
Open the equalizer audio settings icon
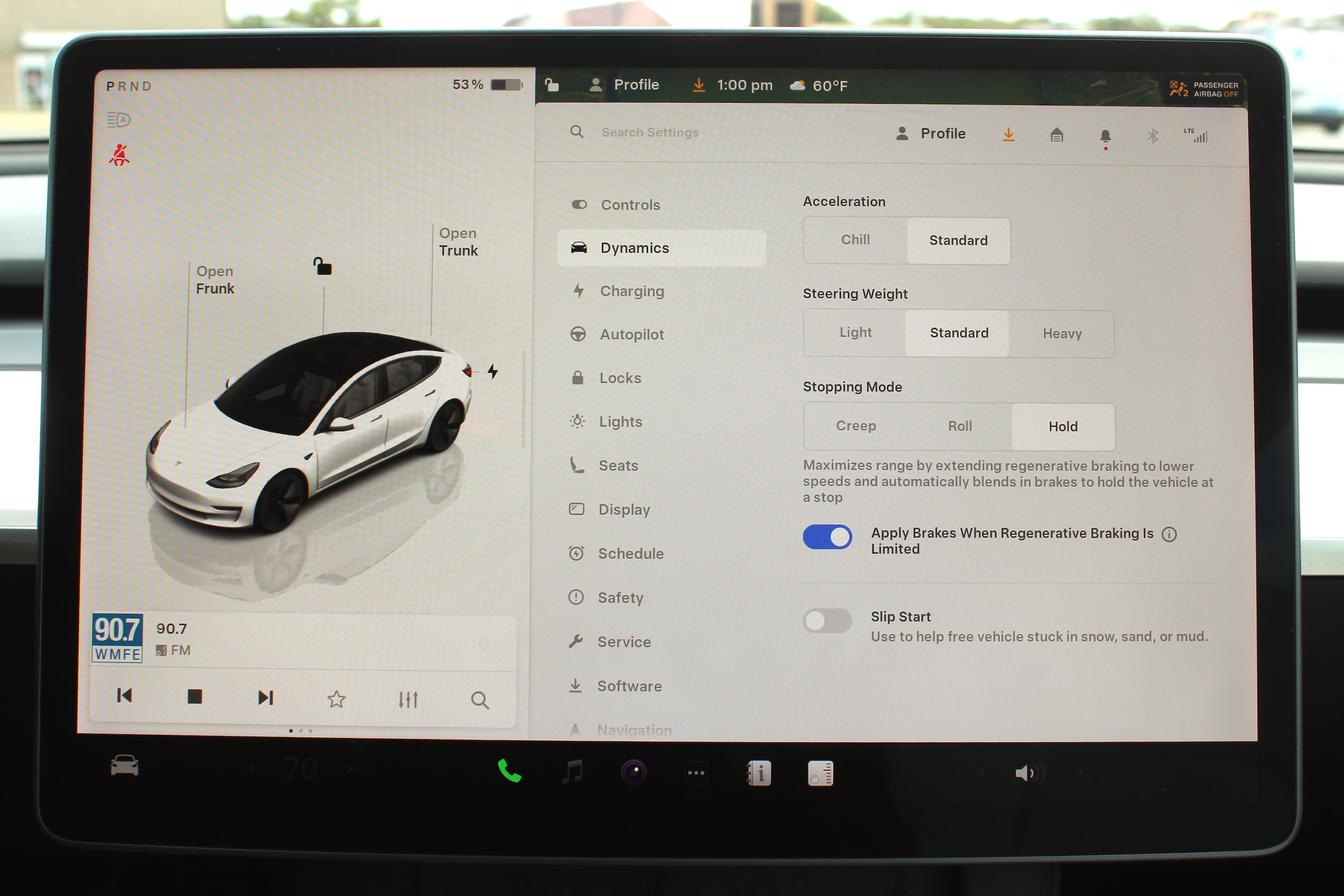tap(408, 699)
